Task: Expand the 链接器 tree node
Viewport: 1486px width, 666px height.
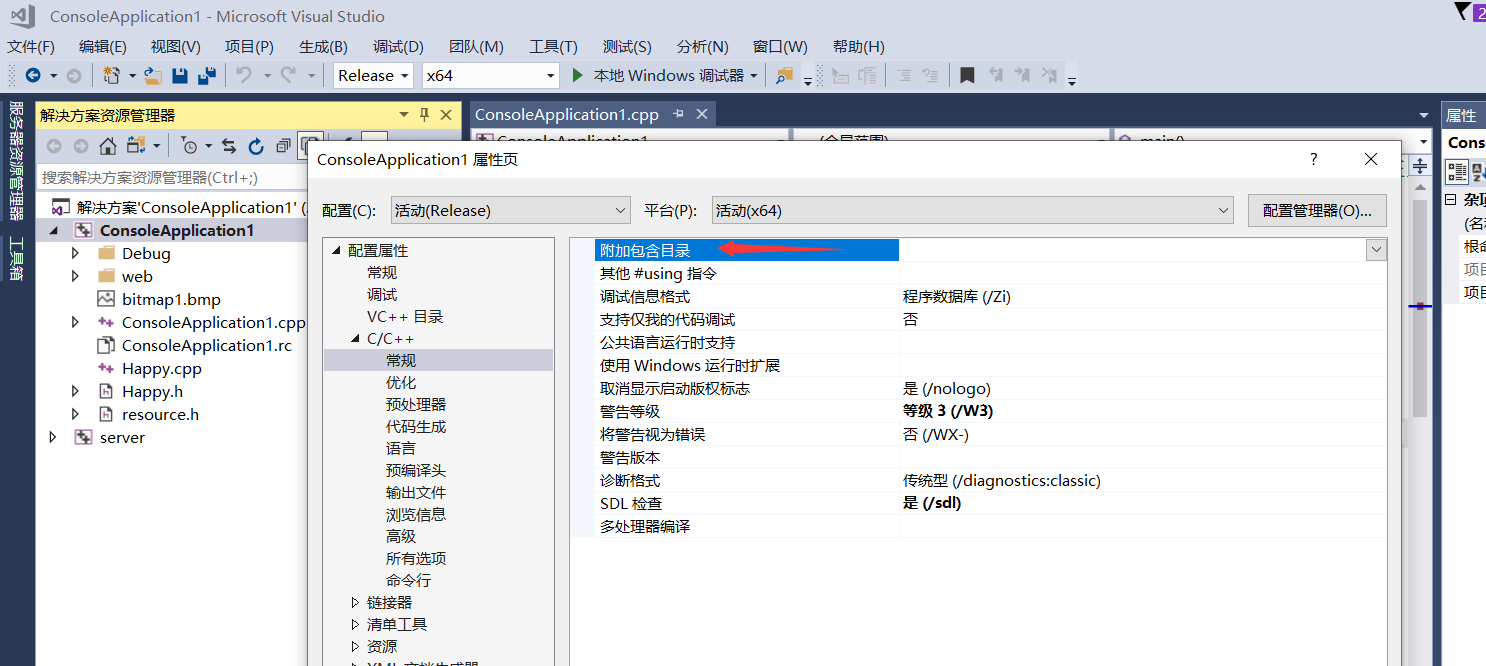Action: coord(355,603)
